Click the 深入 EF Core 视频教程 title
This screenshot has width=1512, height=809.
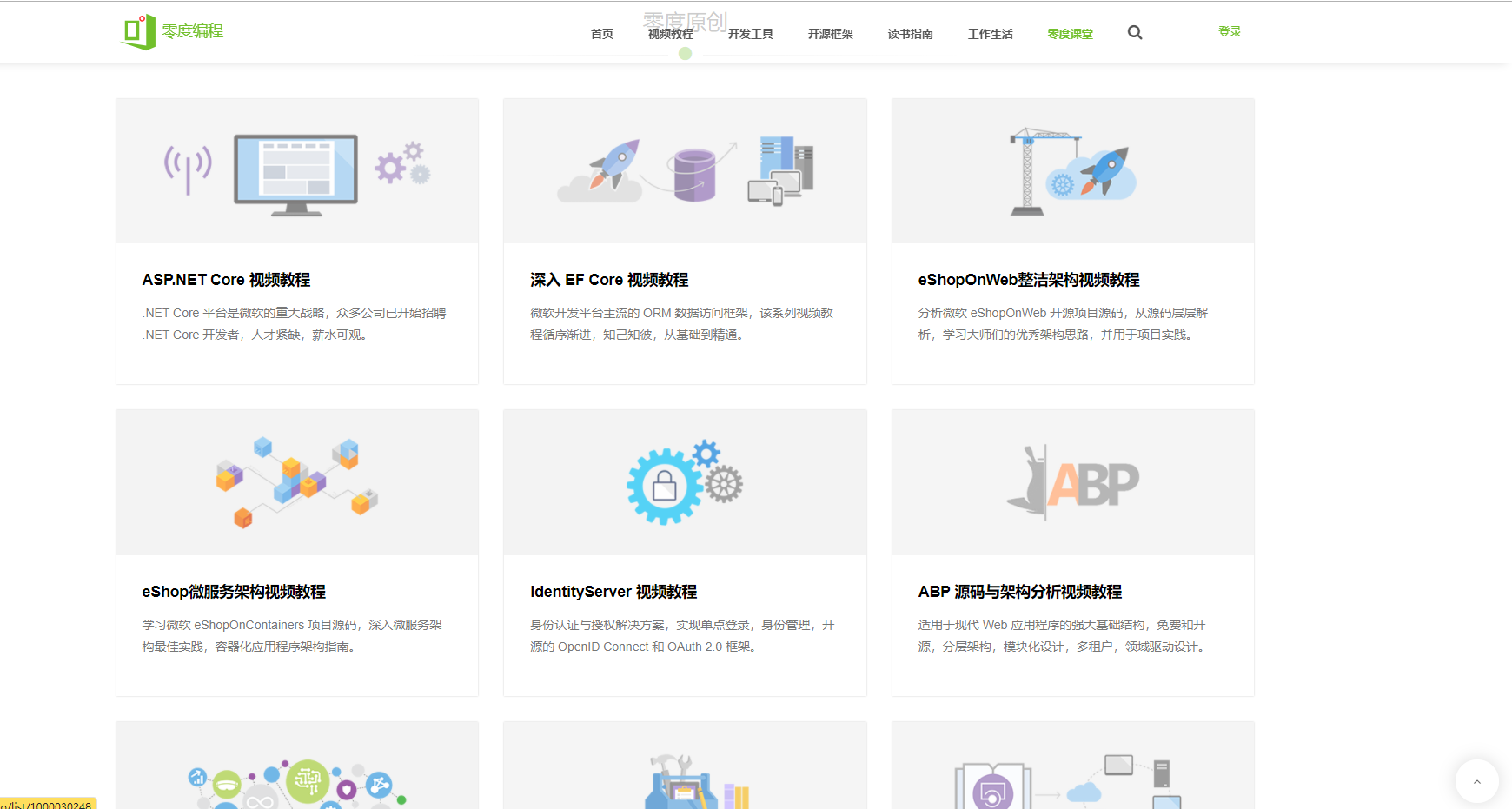tap(609, 280)
